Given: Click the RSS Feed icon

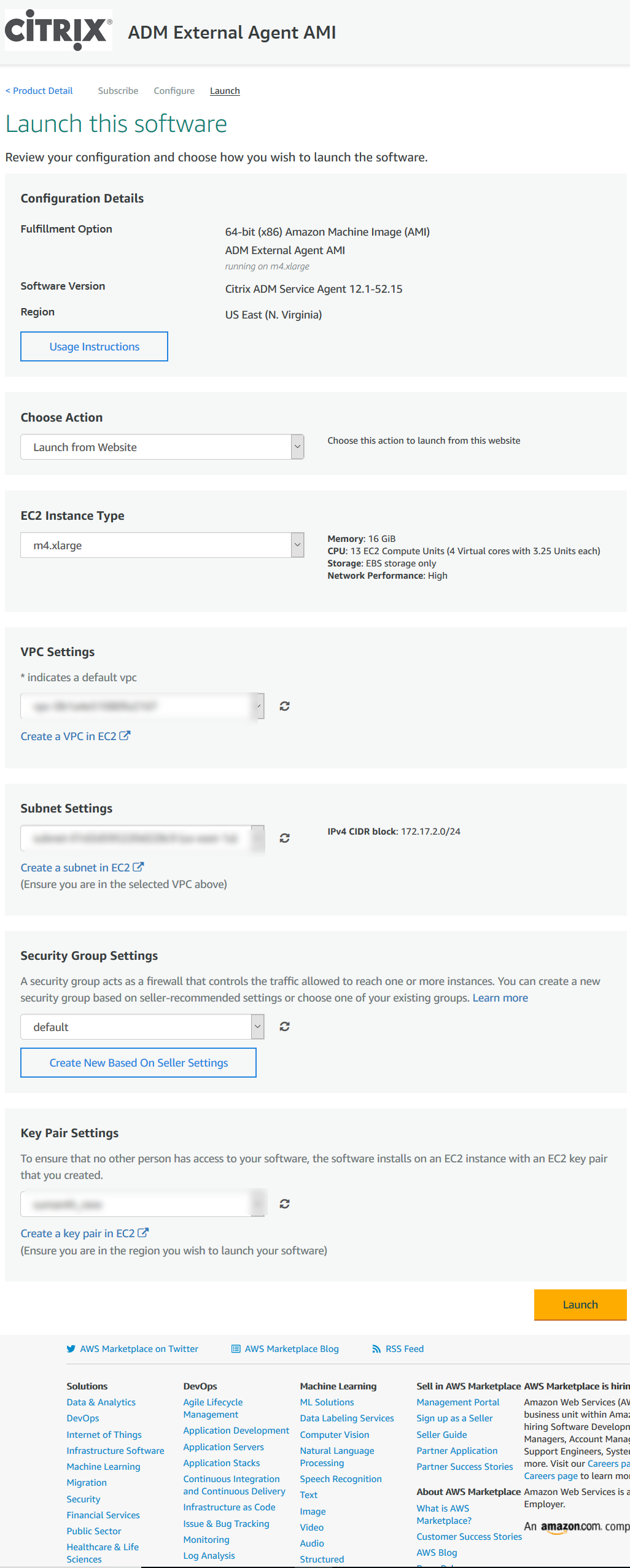Looking at the screenshot, I should coord(376,1349).
